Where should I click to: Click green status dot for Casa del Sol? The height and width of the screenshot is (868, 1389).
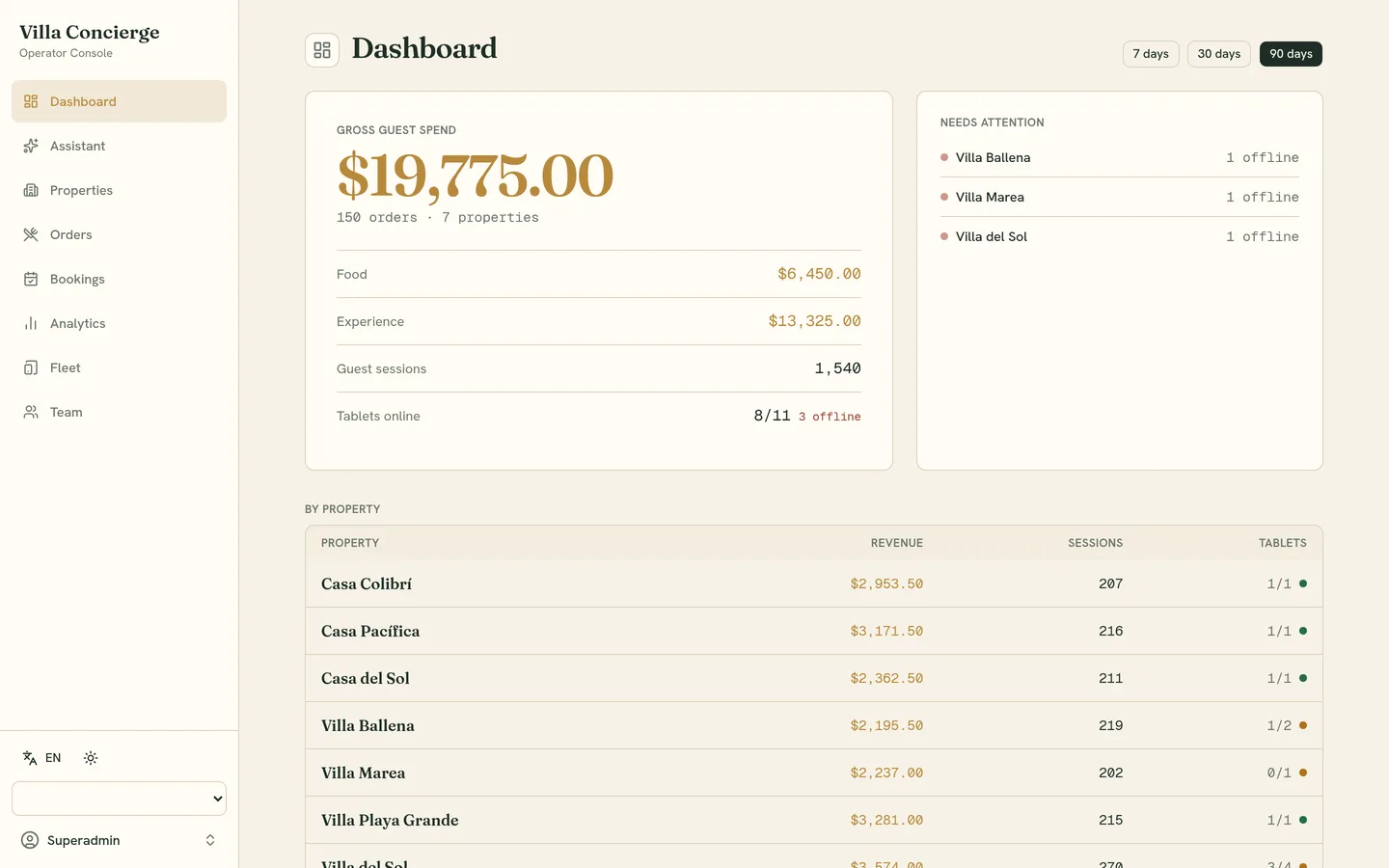click(1303, 678)
